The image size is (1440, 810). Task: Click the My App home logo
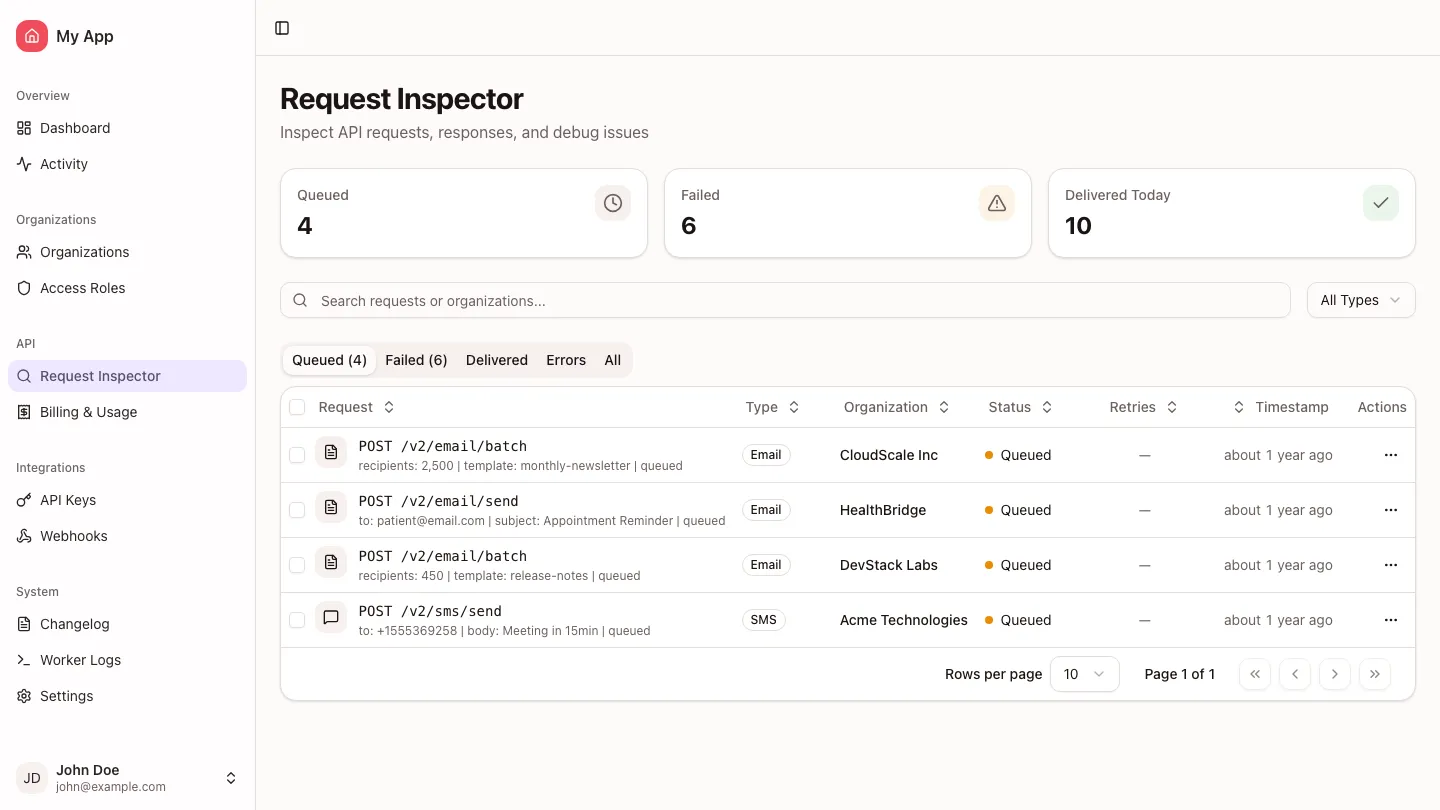coord(64,36)
